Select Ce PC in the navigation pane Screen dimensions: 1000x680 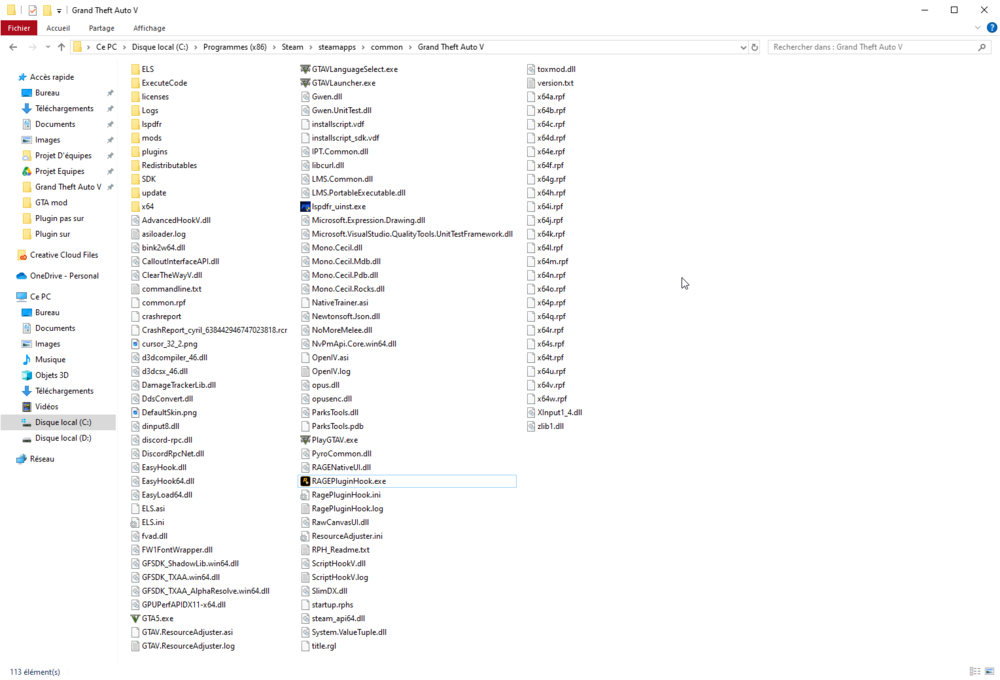[40, 297]
